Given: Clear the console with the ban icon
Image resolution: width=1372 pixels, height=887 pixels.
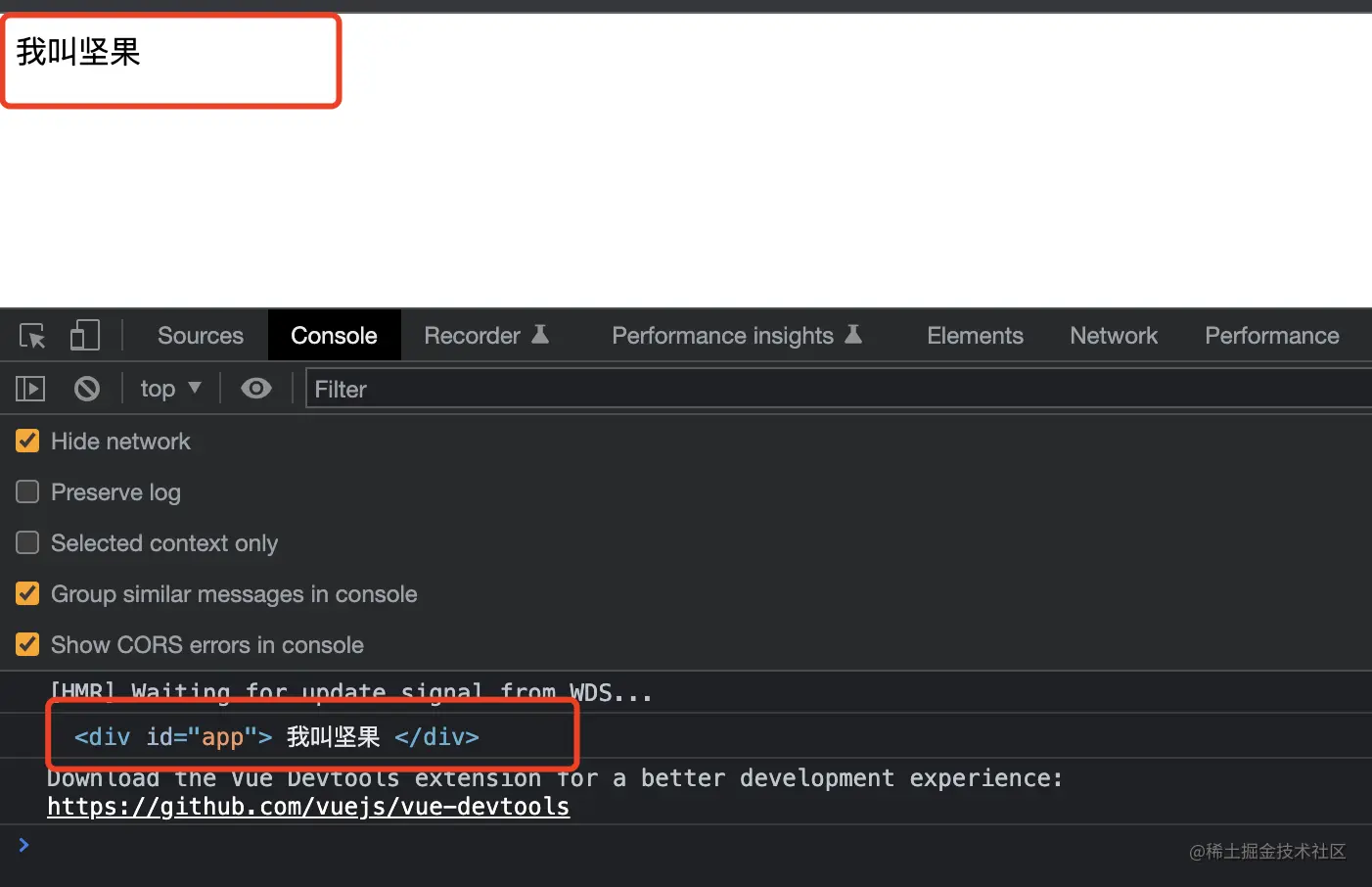Looking at the screenshot, I should (x=87, y=389).
